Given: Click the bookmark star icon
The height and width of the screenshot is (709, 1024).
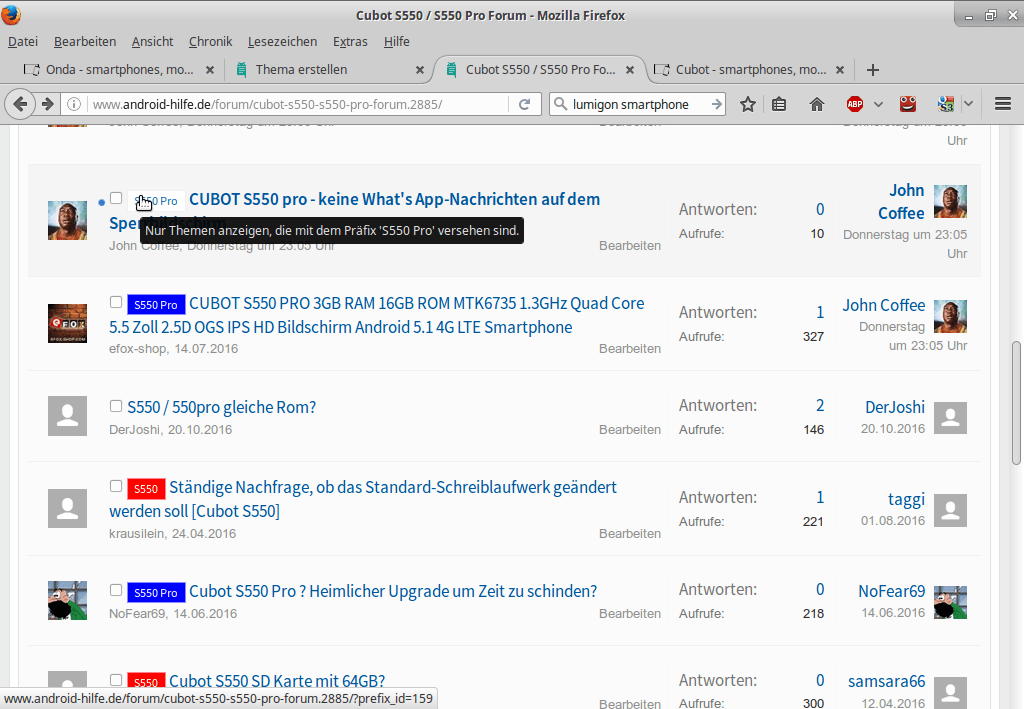Looking at the screenshot, I should tap(747, 104).
